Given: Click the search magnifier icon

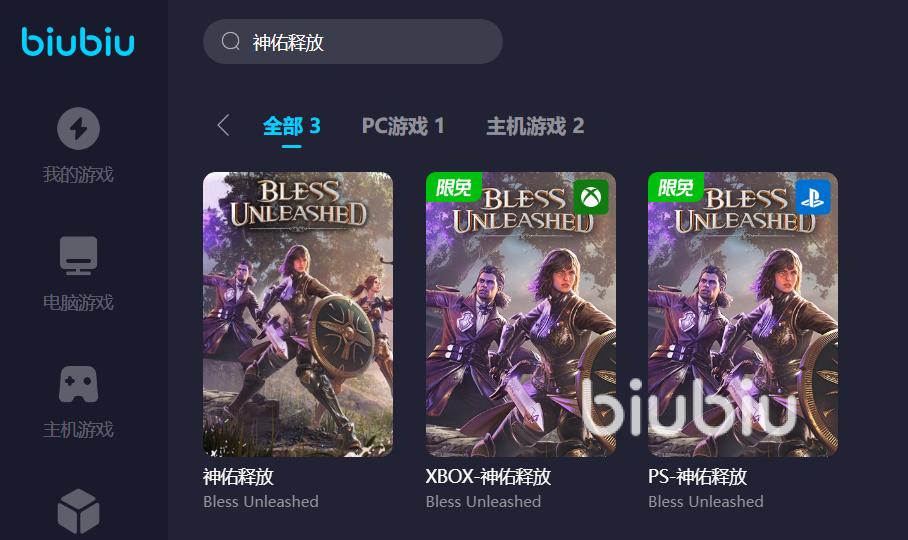Looking at the screenshot, I should (x=230, y=41).
